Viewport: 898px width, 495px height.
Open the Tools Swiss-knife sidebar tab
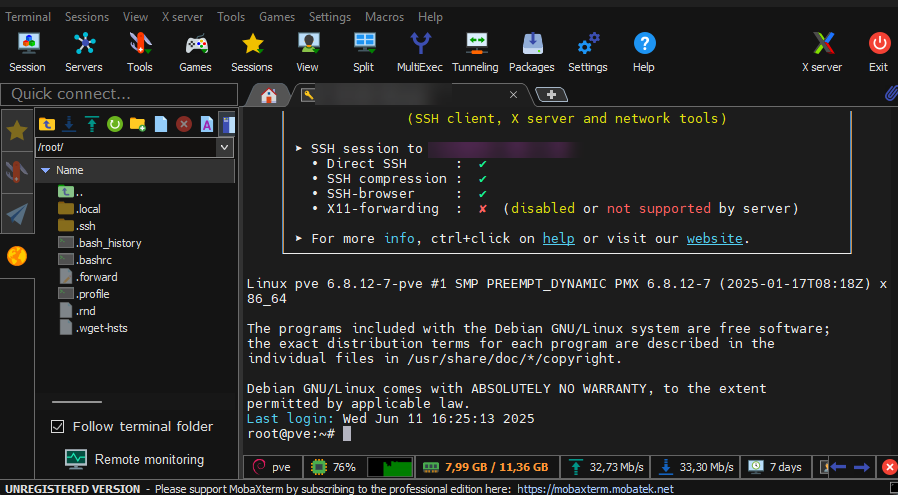(17, 172)
